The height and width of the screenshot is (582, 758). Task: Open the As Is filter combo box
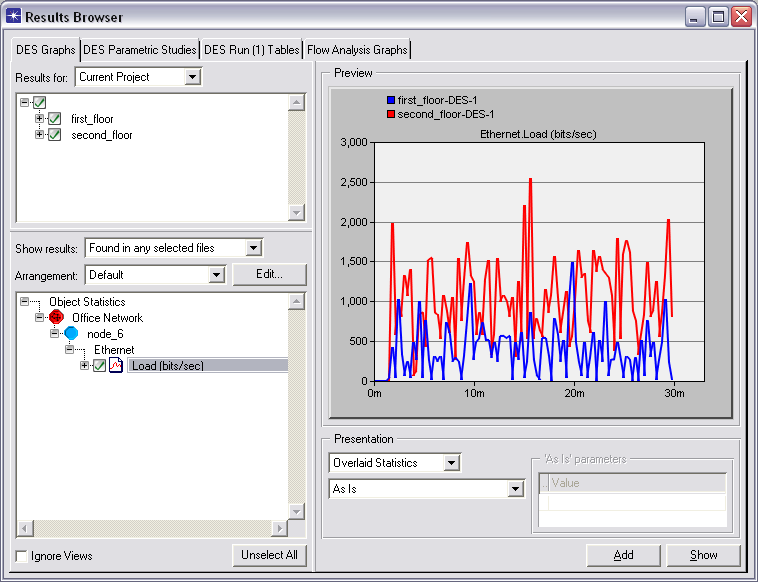tap(516, 489)
